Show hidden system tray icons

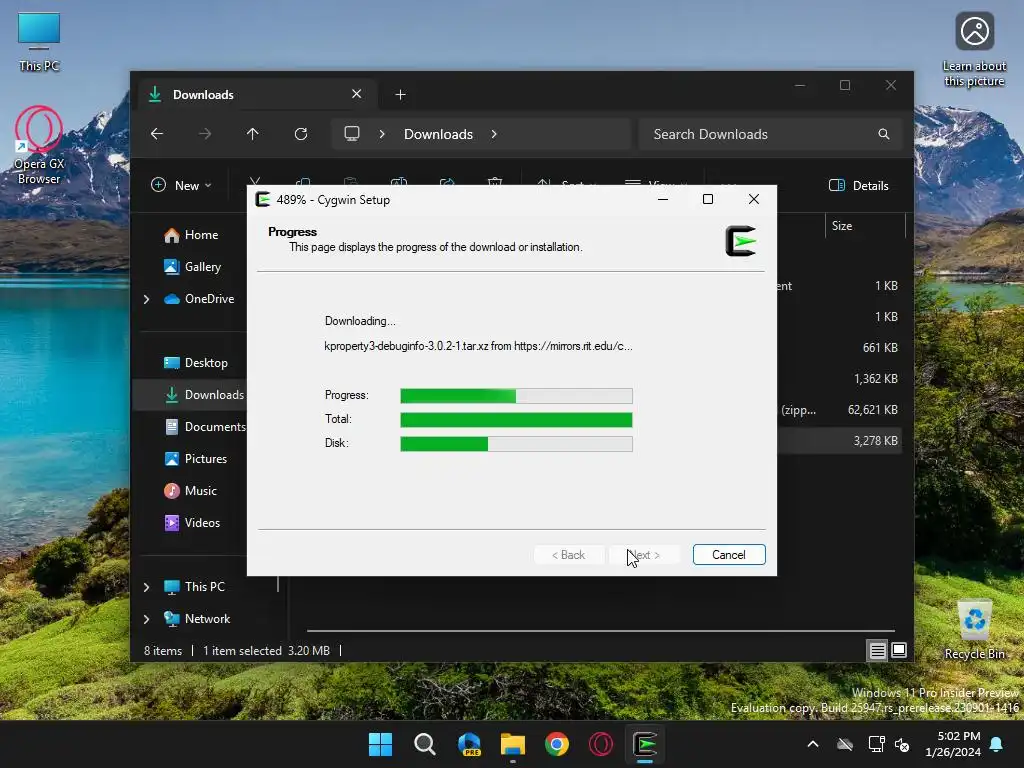(813, 744)
